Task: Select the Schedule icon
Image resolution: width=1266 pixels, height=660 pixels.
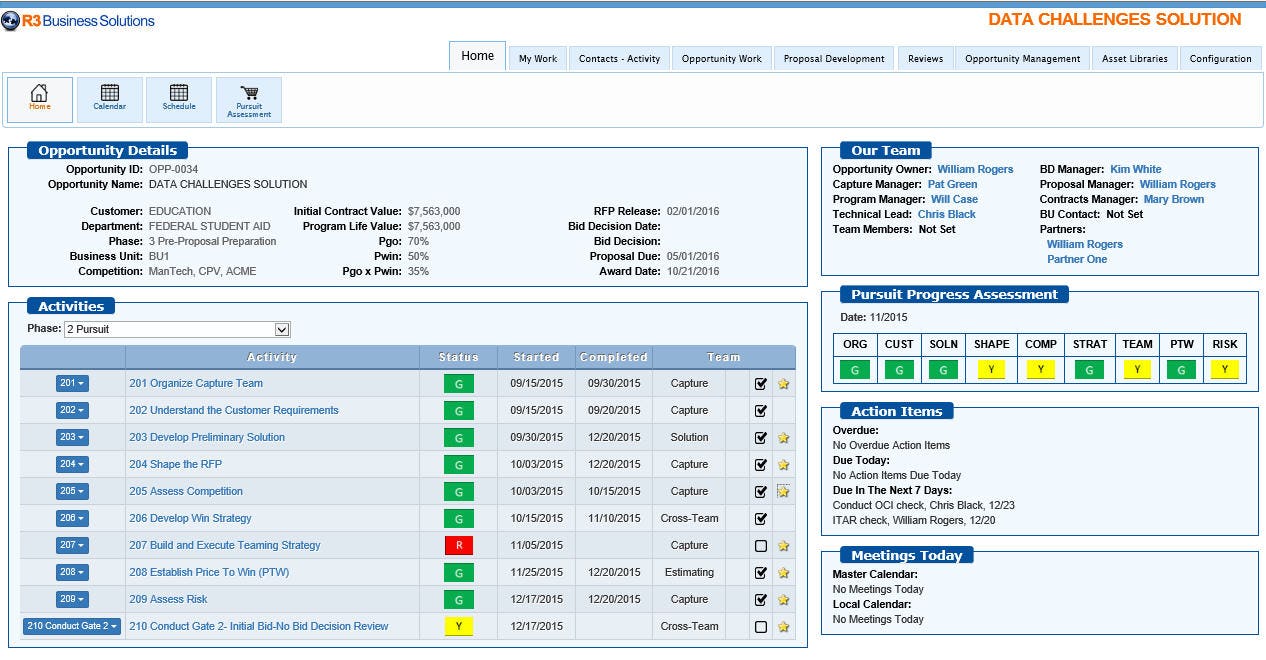Action: tap(179, 98)
